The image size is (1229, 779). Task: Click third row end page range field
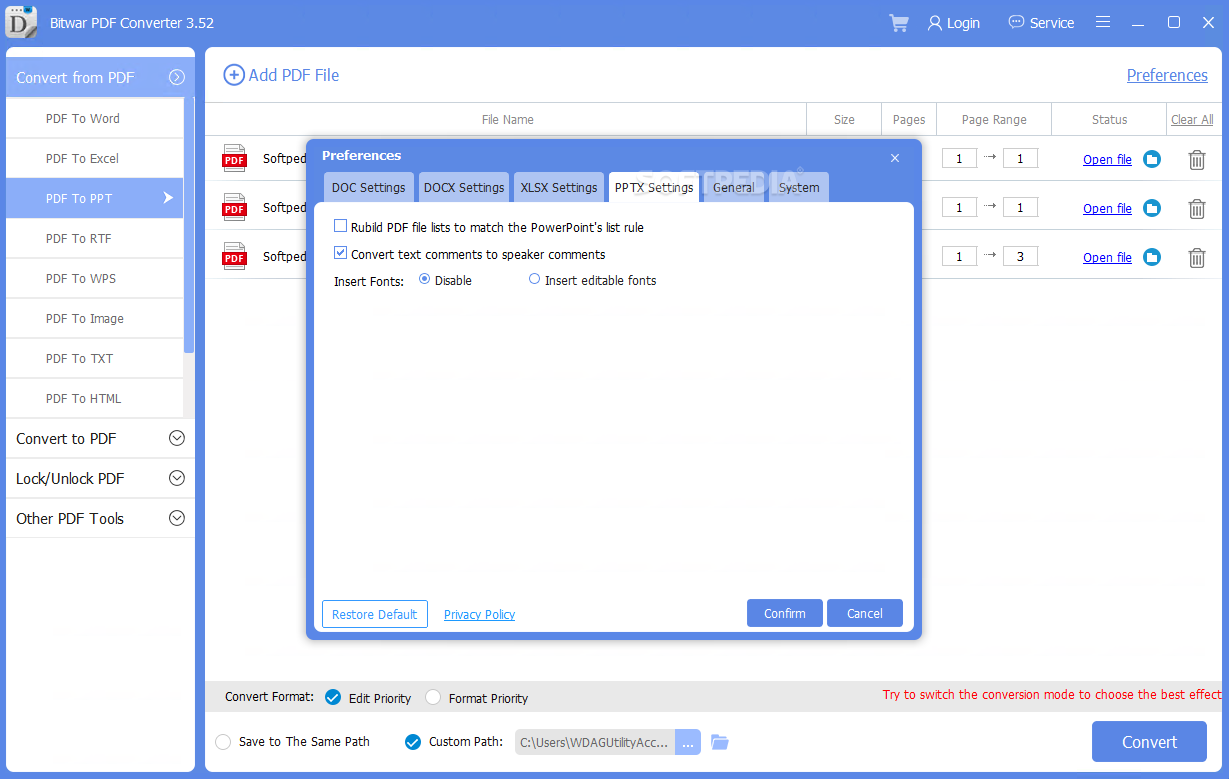1020,256
